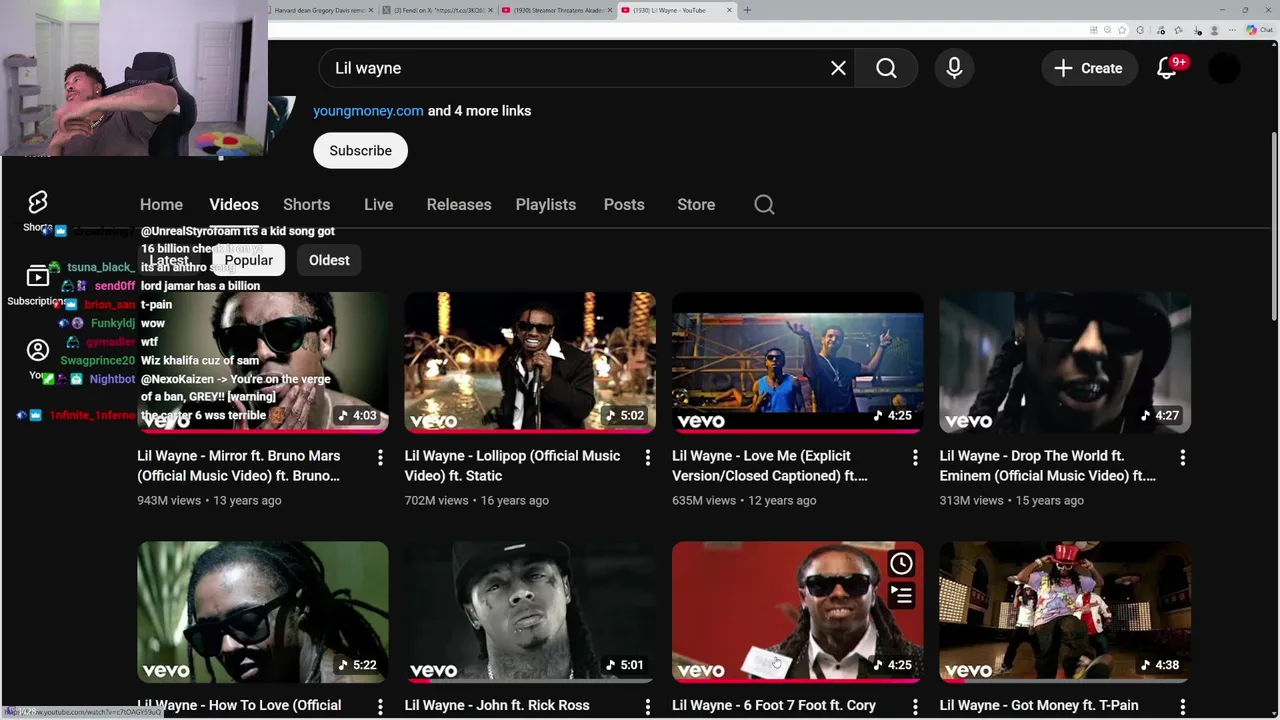Subscribe to the Lil Wayne channel
Screen dimensions: 1280x720
[x=360, y=150]
